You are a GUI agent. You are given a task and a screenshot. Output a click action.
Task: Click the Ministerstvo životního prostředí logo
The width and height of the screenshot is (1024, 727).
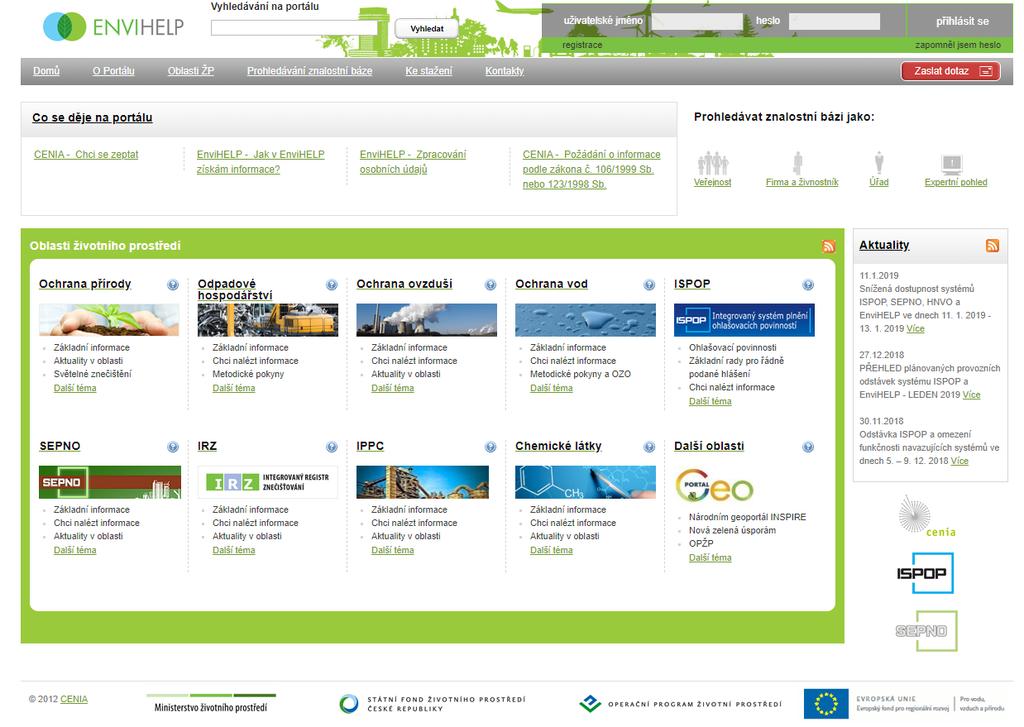coord(211,703)
